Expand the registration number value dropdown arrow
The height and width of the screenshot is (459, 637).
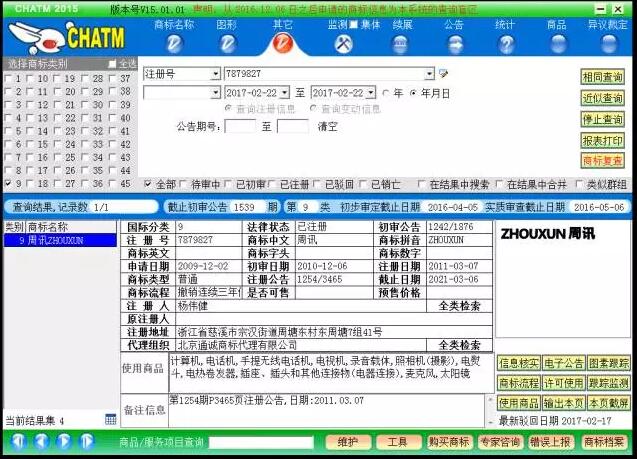point(430,74)
